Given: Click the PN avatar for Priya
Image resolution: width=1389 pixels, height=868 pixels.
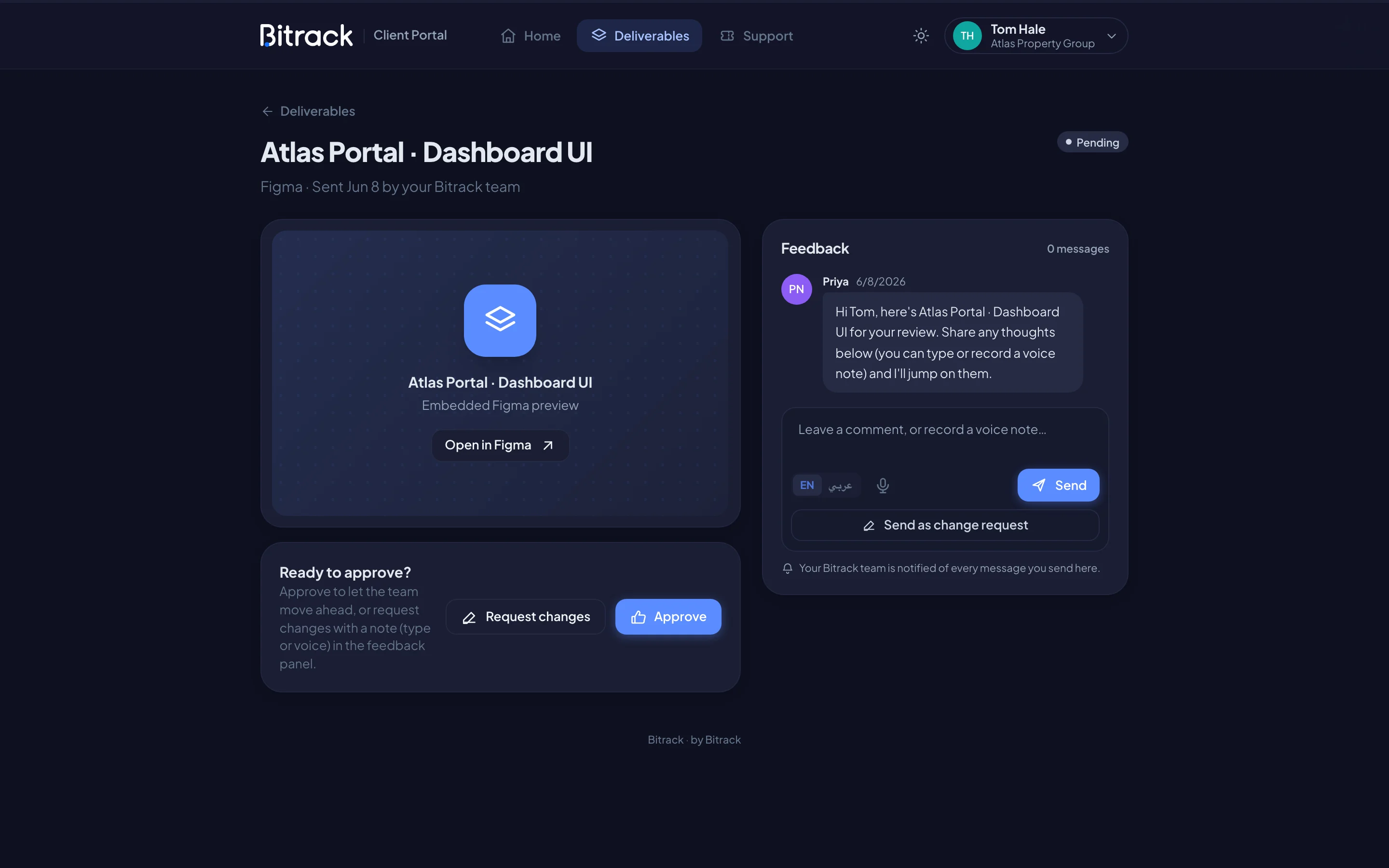Looking at the screenshot, I should [796, 289].
